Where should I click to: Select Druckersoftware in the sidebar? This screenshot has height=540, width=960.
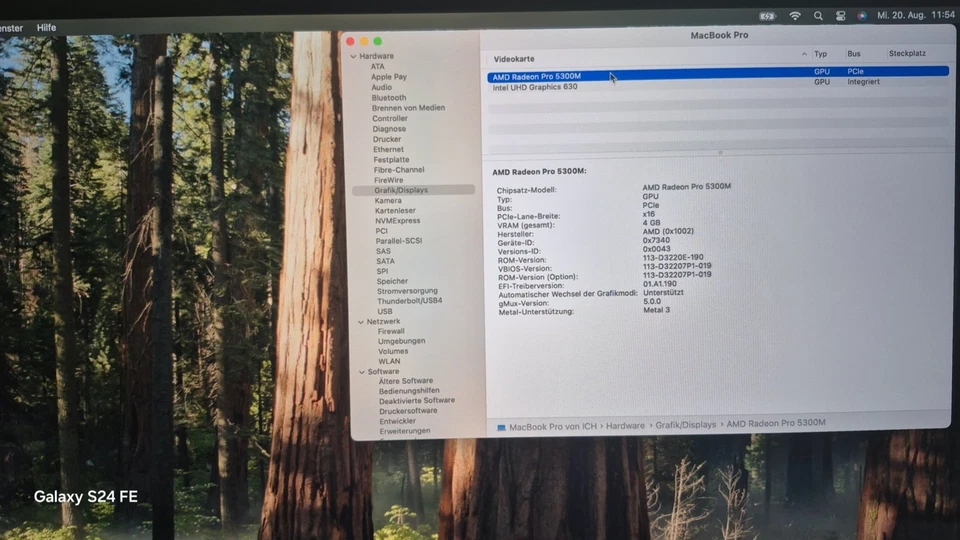(x=408, y=411)
